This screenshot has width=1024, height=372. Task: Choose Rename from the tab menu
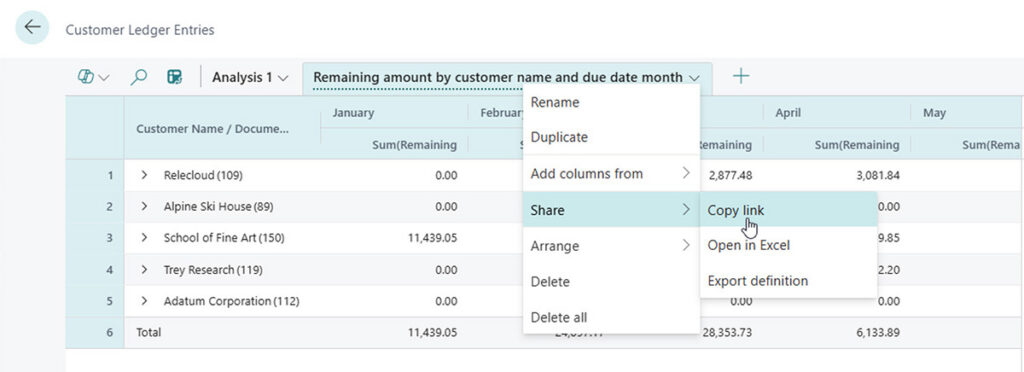(x=611, y=102)
